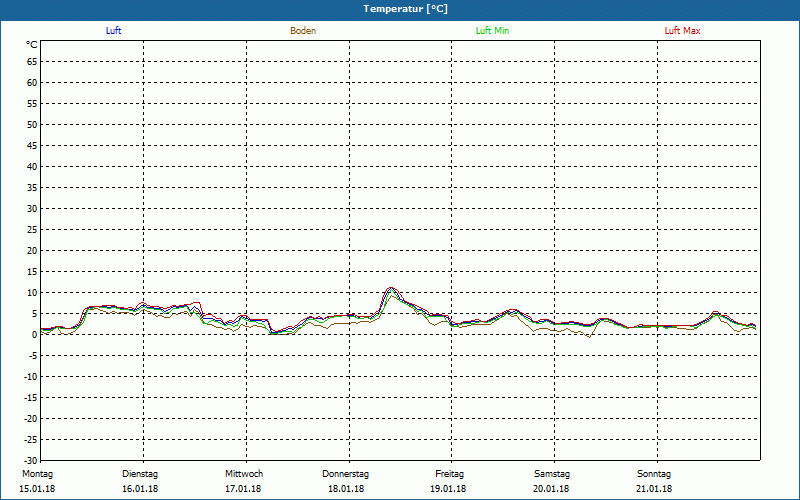Click the date 16.01.18
This screenshot has height=500, width=800.
pos(140,489)
